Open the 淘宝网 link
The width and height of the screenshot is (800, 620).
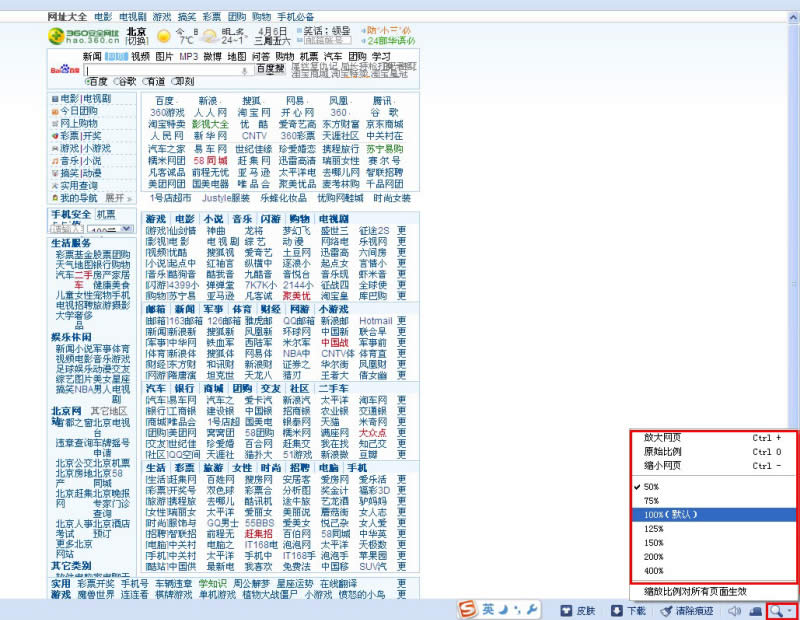pos(254,113)
